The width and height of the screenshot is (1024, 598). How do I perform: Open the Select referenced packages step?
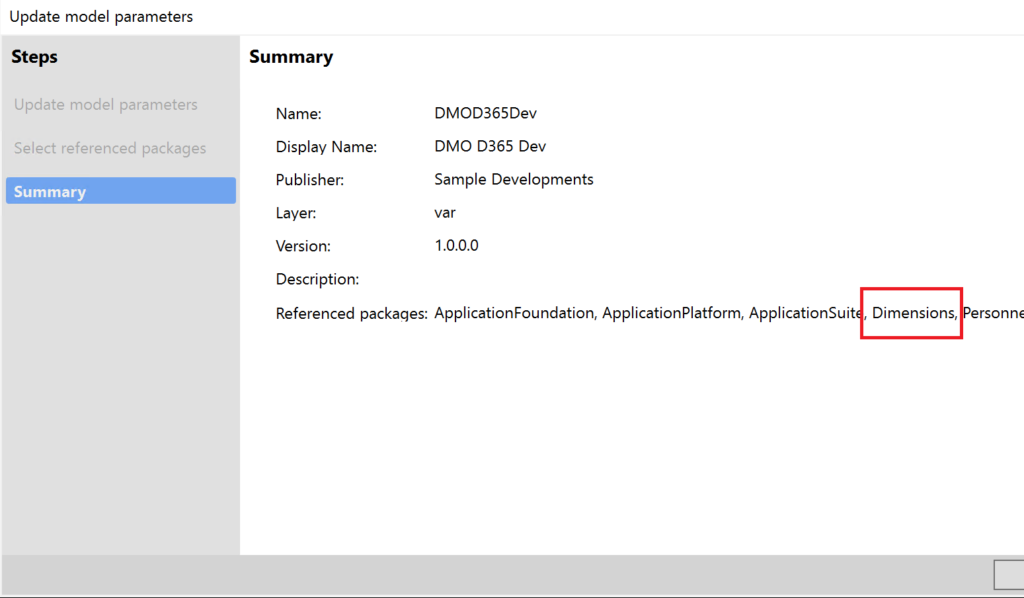[110, 147]
